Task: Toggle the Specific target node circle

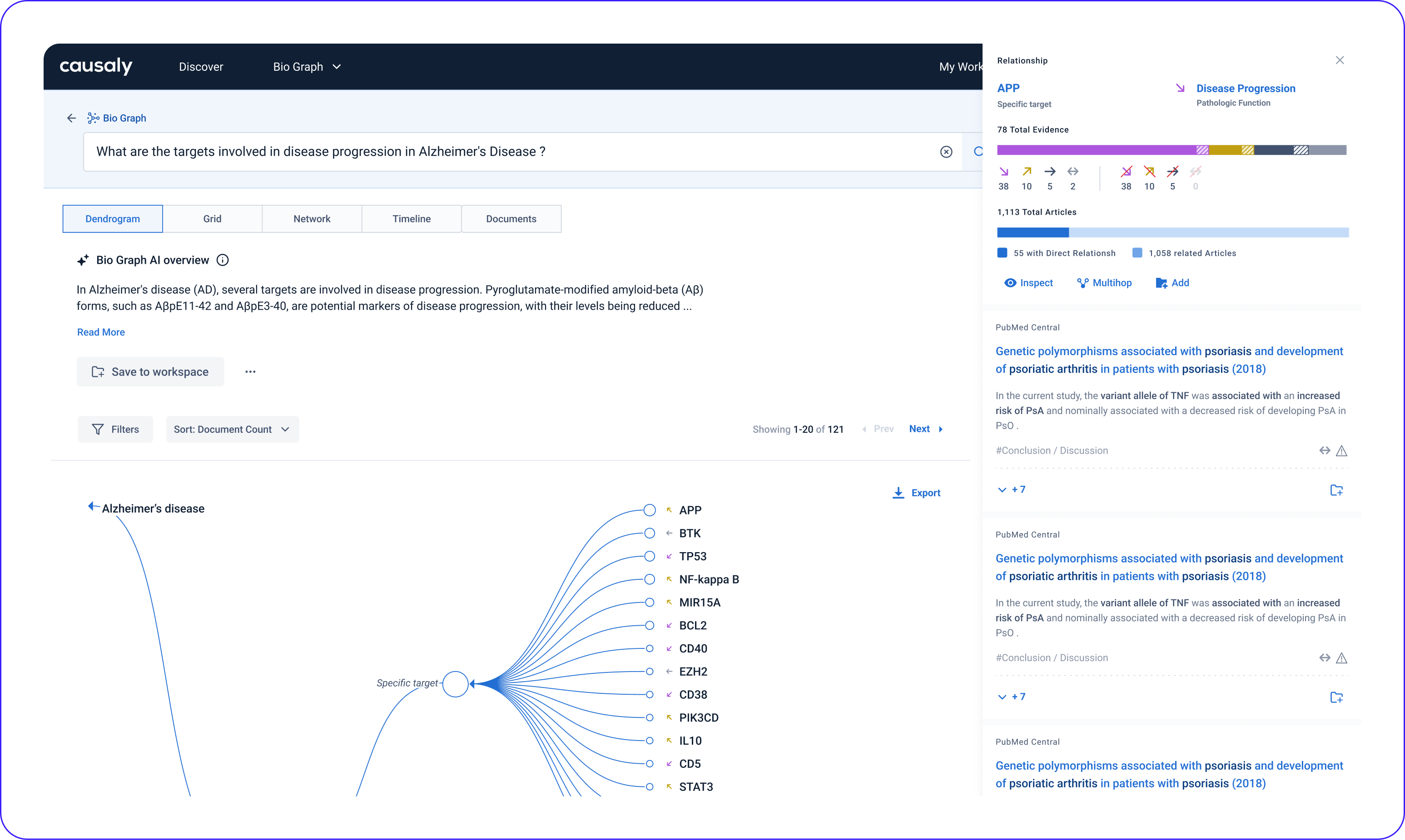Action: [x=455, y=683]
